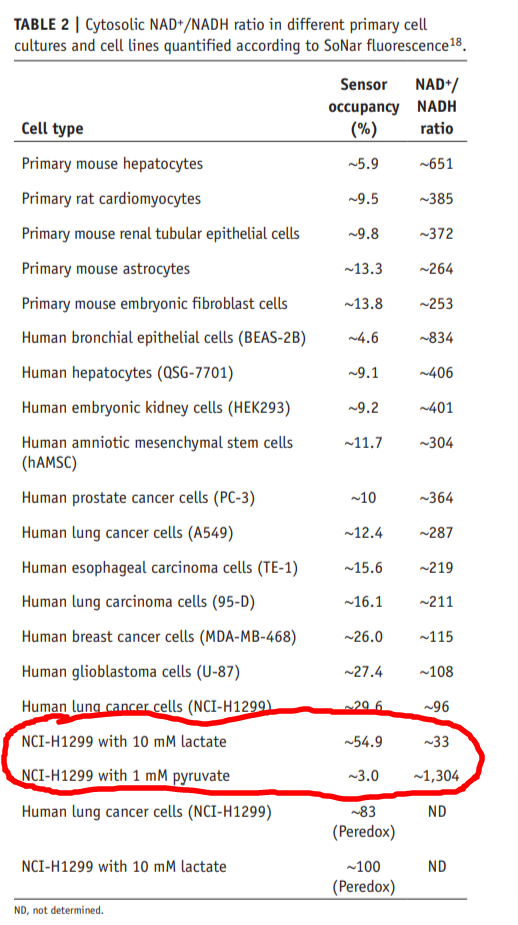This screenshot has height=925, width=518.
Task: Click the ~1,304 pyruvate ratio value
Action: (x=436, y=776)
